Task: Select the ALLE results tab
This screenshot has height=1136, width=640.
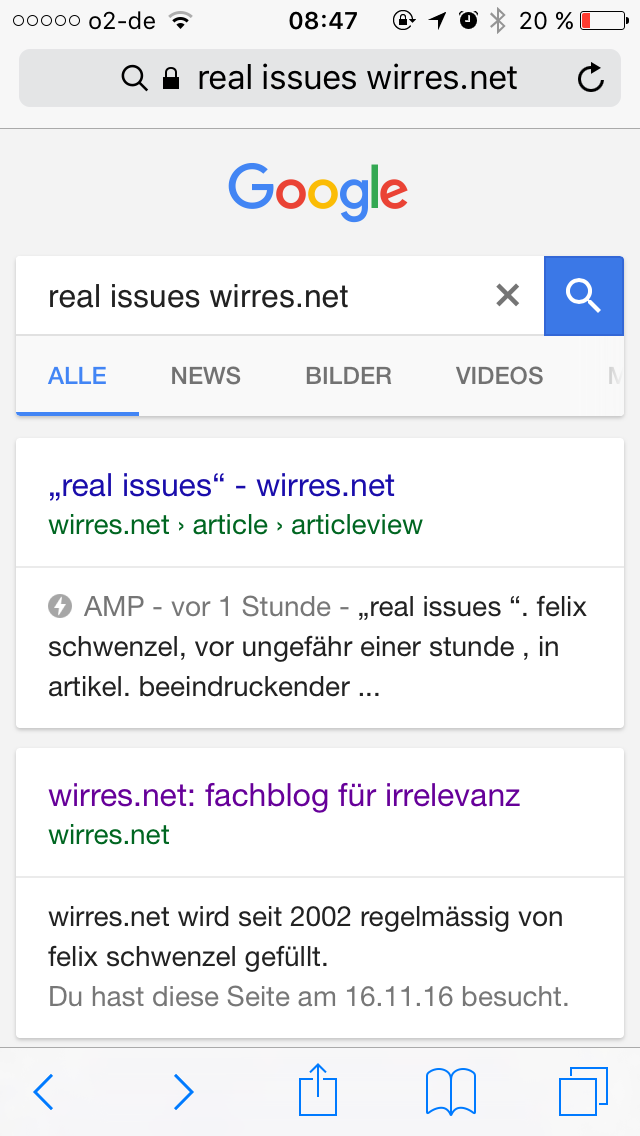Action: [x=78, y=375]
